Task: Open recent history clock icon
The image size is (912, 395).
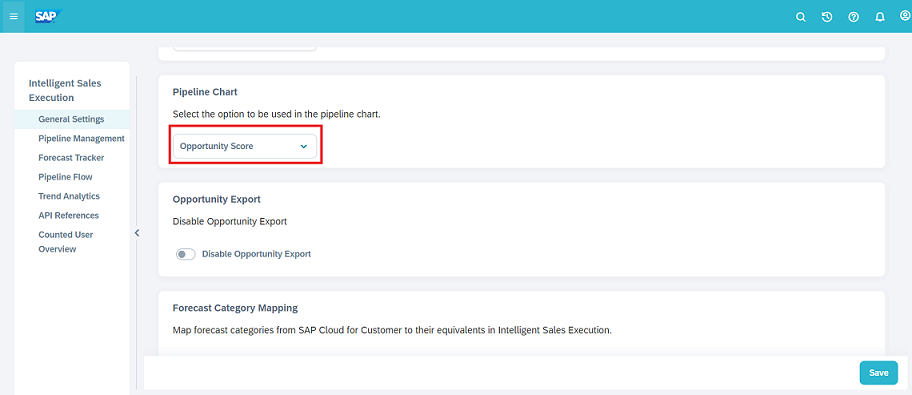Action: (827, 17)
